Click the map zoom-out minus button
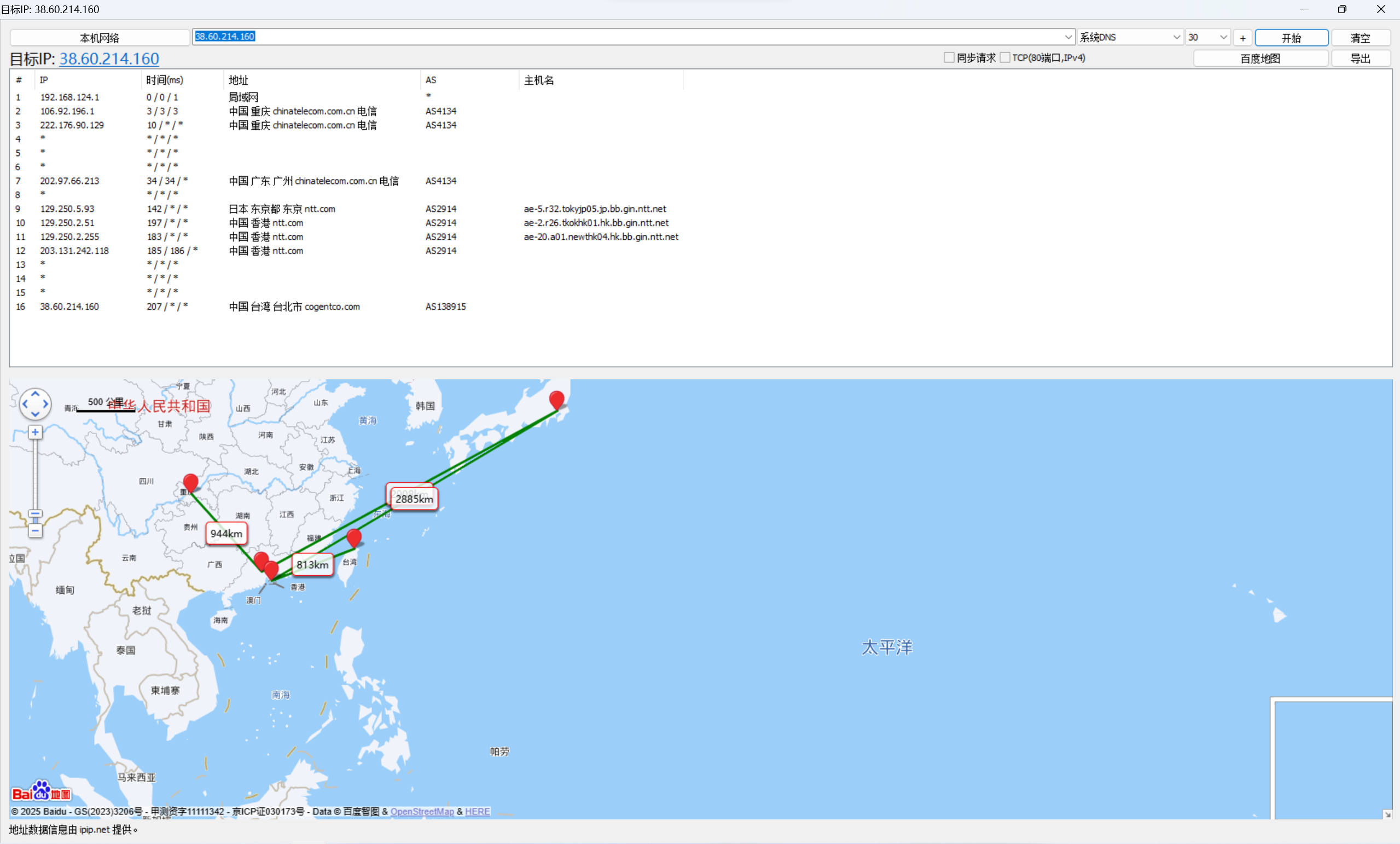Screen dimensions: 1400x844 (x=35, y=531)
